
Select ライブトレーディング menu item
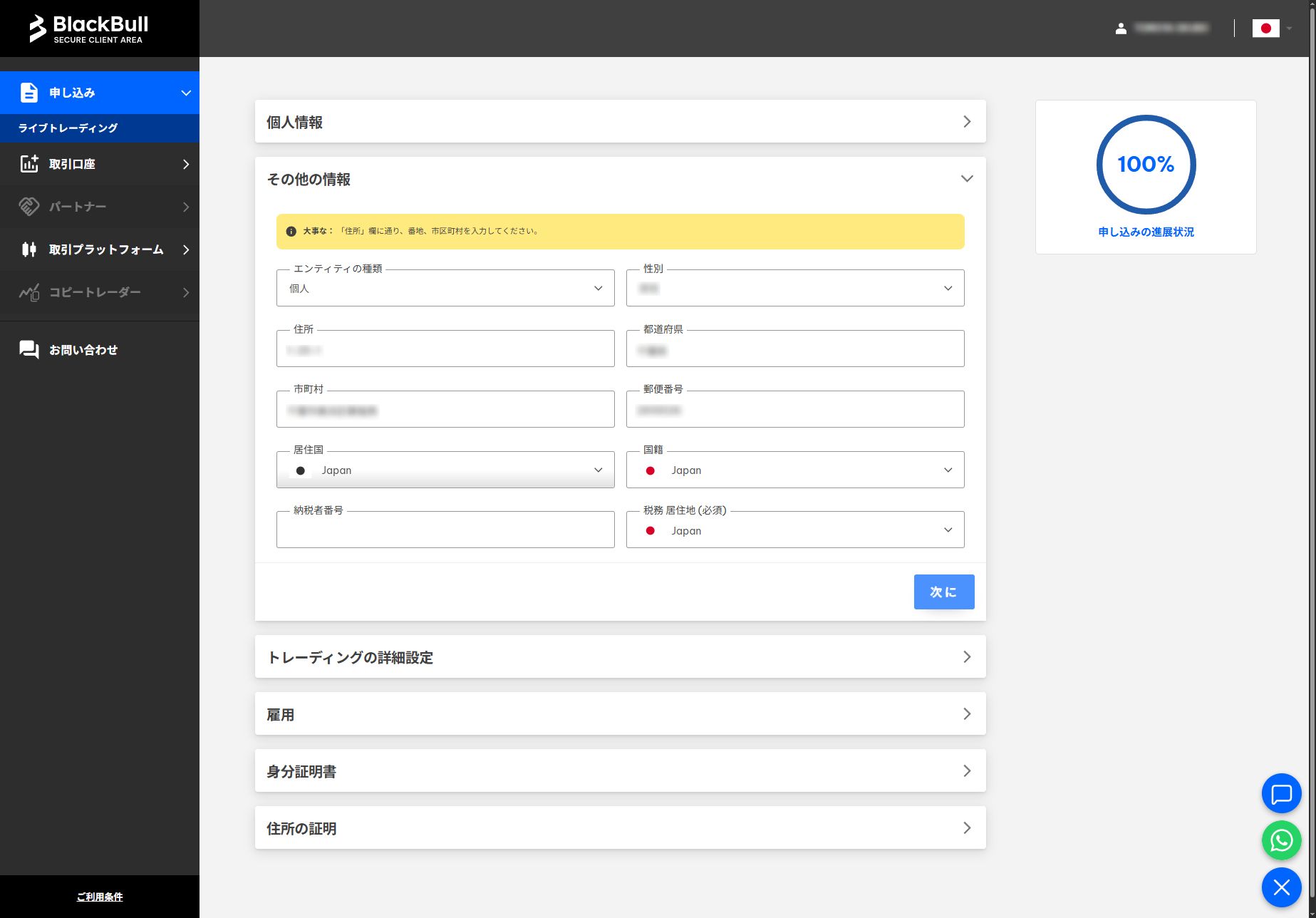click(x=69, y=128)
